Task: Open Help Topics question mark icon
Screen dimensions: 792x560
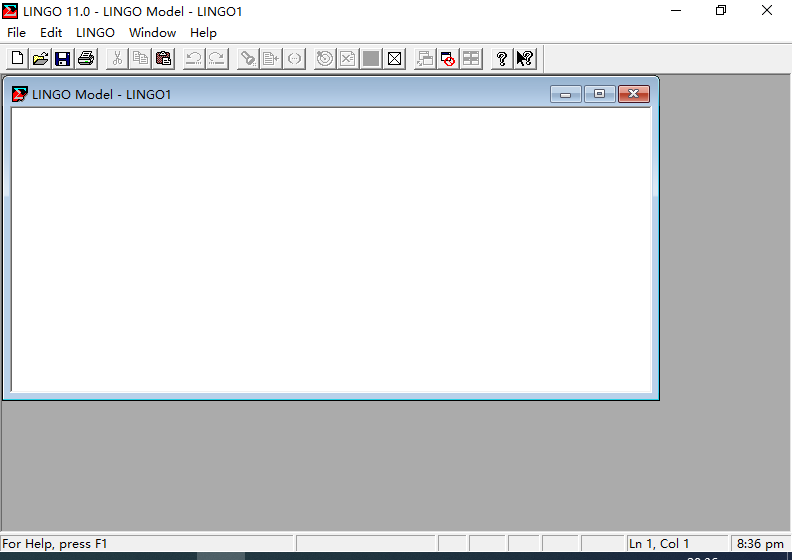Action: click(x=502, y=59)
